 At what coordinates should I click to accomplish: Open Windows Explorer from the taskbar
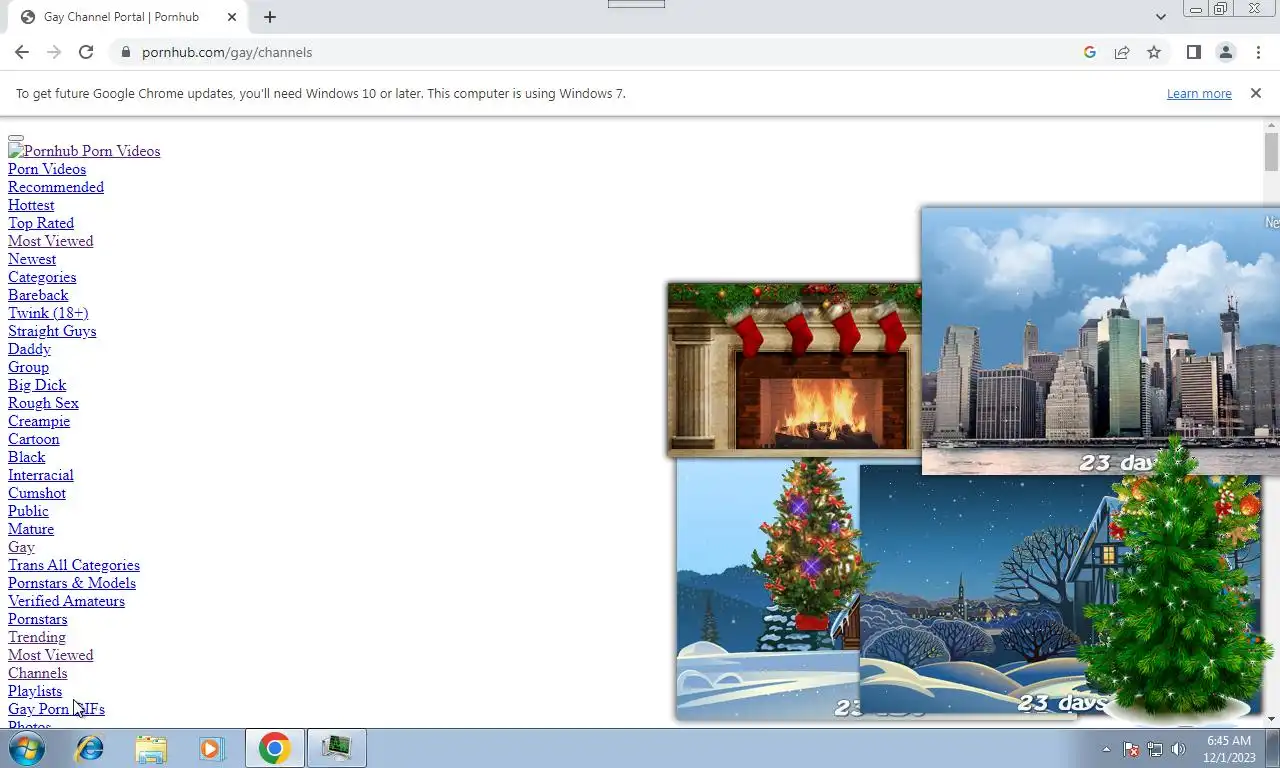click(151, 748)
